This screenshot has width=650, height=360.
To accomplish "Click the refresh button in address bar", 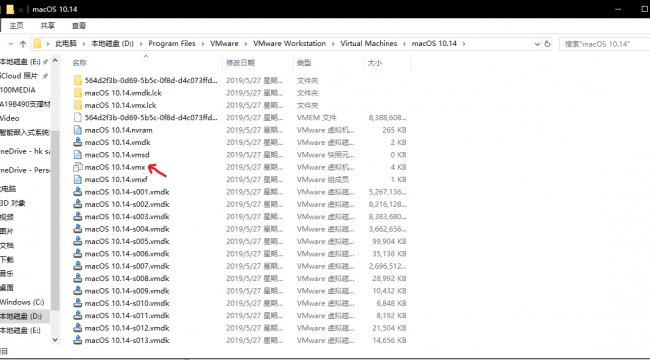I will click(547, 44).
